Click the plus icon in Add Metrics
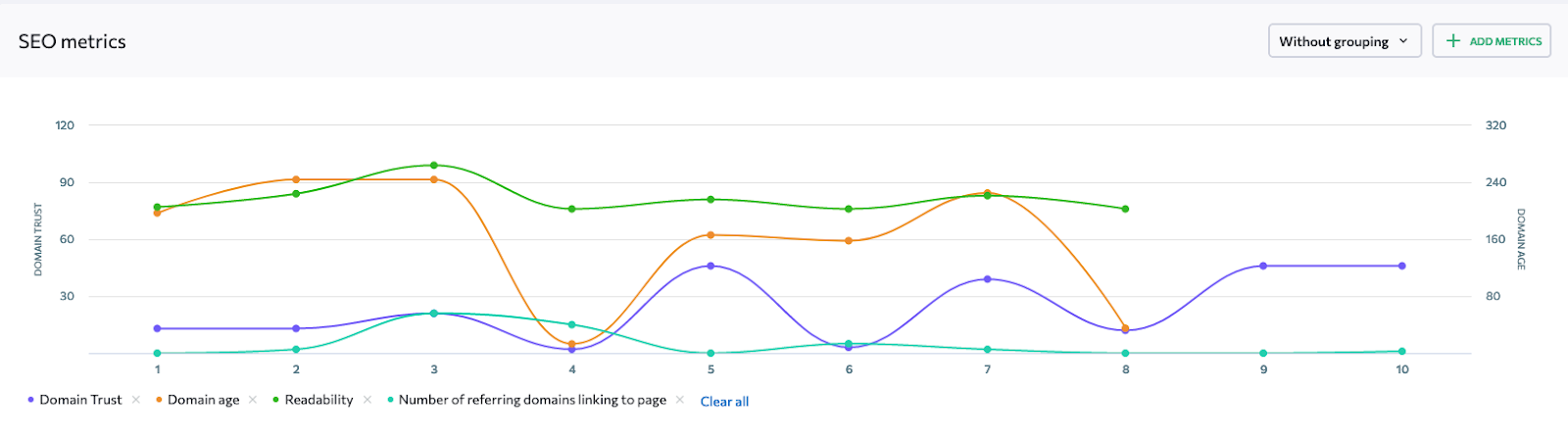 click(x=1453, y=41)
